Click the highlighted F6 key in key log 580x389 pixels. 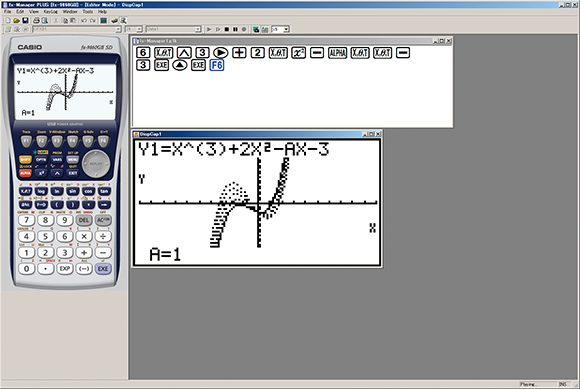217,65
